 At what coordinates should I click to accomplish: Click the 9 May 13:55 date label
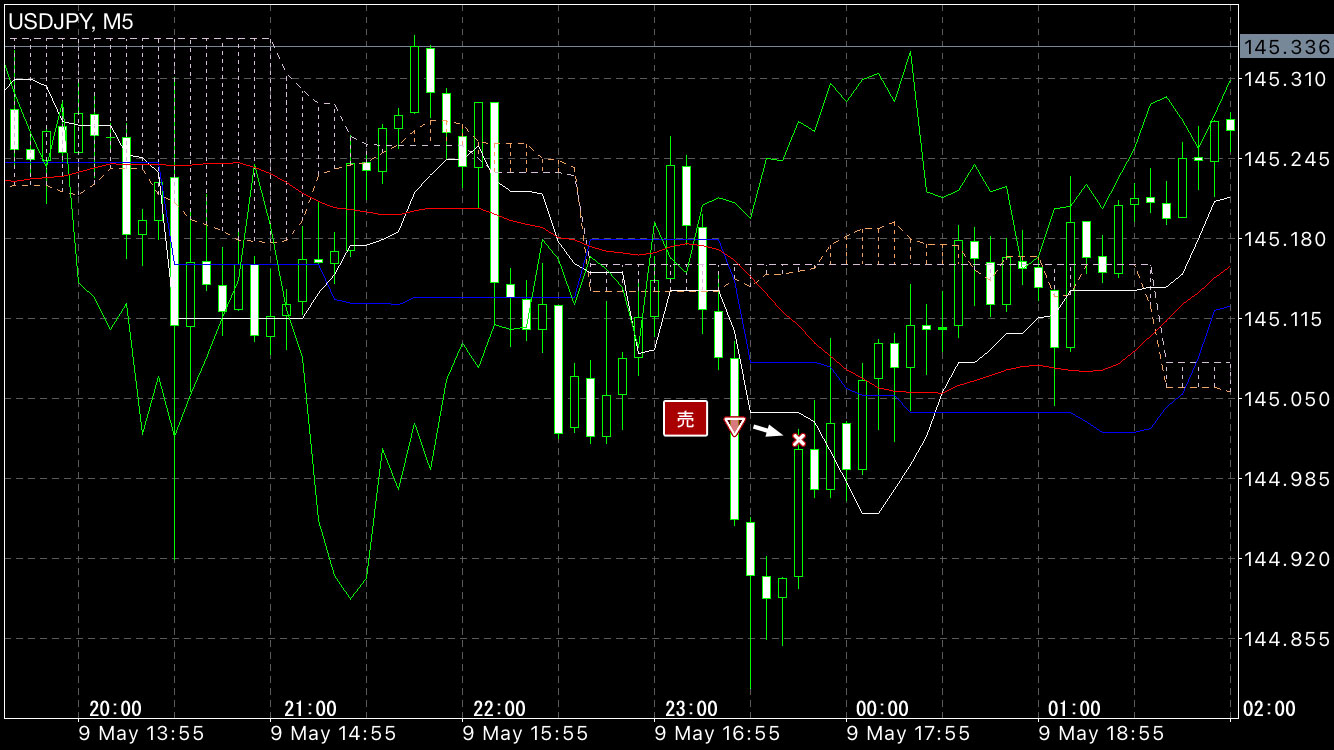tap(141, 734)
